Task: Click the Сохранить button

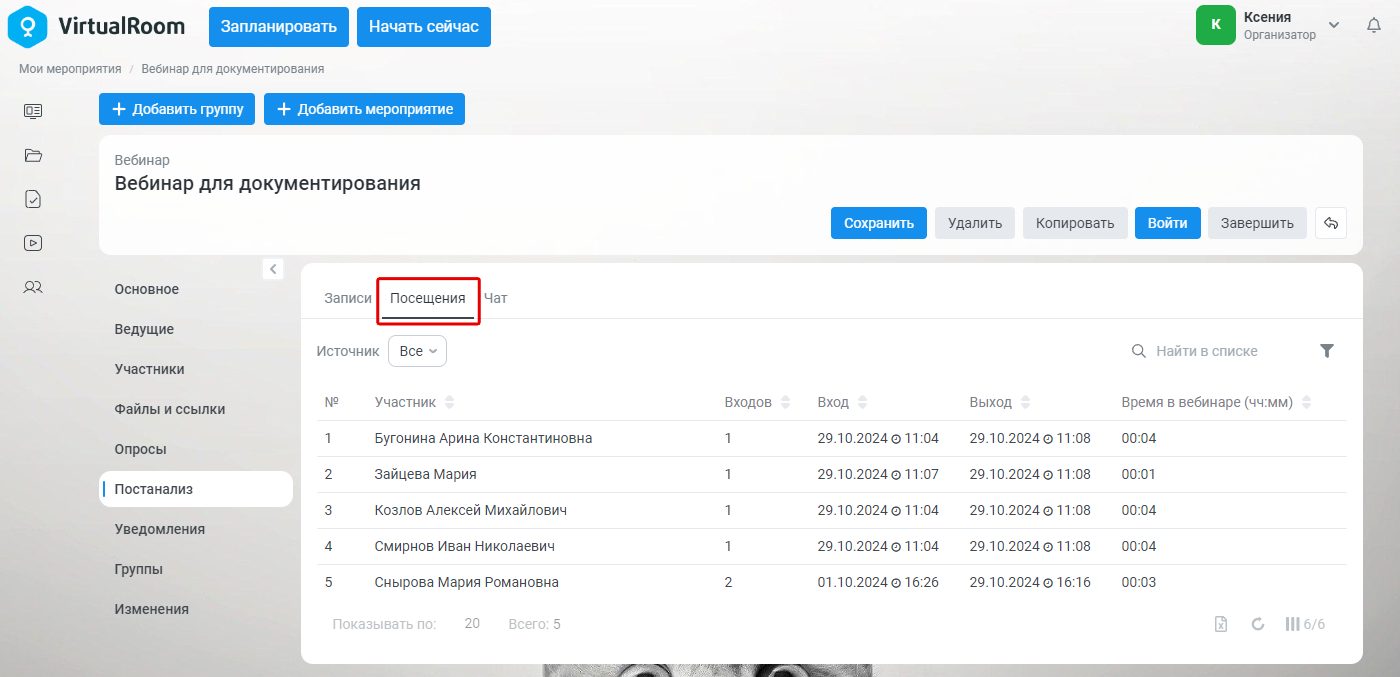Action: coord(879,223)
